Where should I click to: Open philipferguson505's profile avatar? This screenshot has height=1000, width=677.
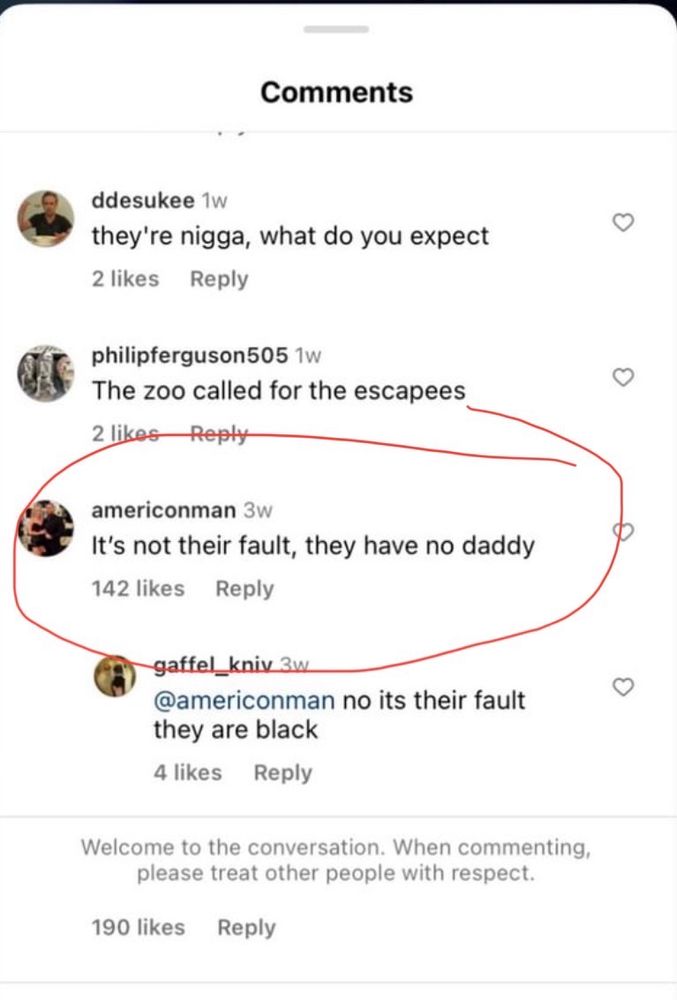tap(47, 372)
